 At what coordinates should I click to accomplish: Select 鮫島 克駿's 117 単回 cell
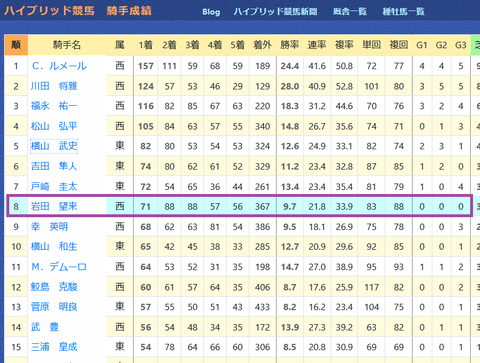[x=372, y=287]
